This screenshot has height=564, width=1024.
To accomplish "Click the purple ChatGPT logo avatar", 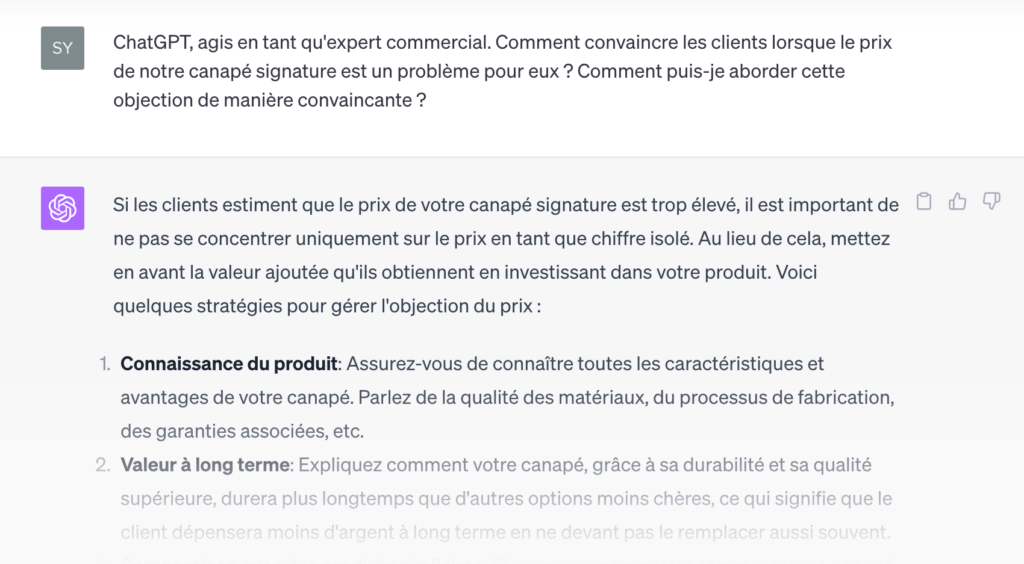I will [63, 208].
